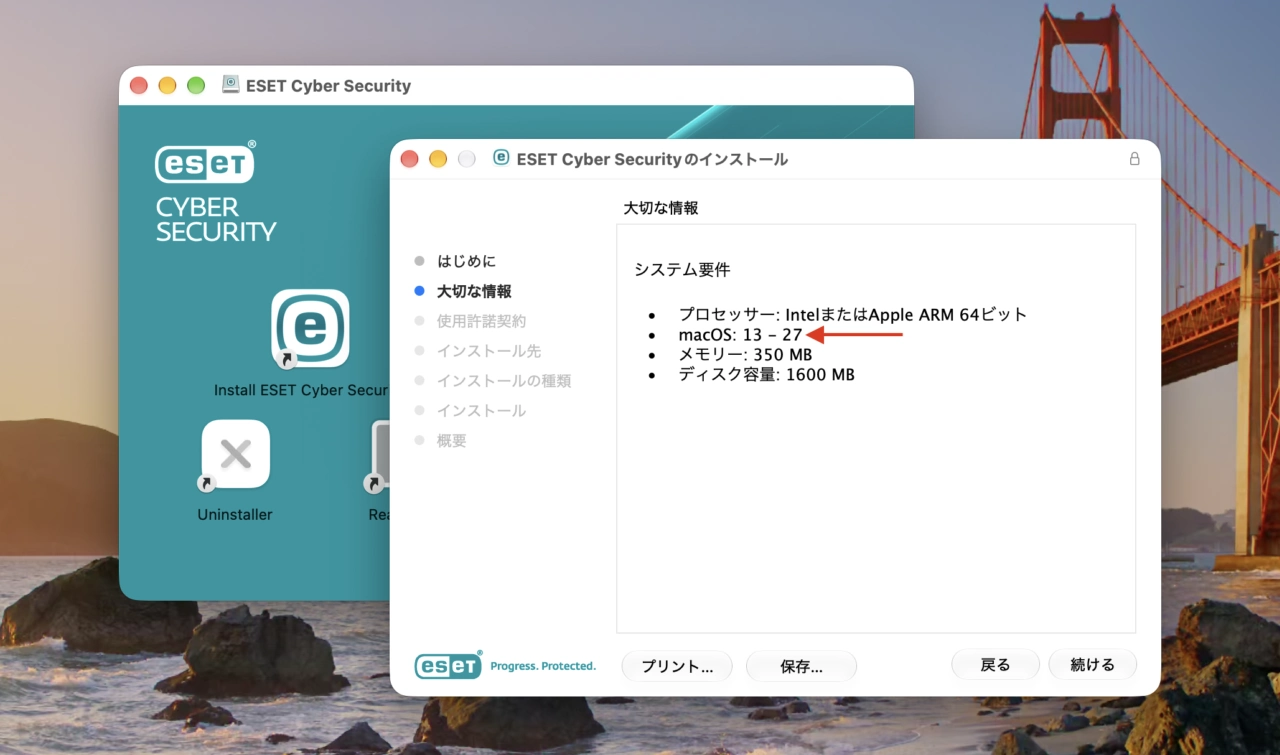This screenshot has width=1280, height=755.
Task: Minimize the ESET Cyber Security disk window
Action: click(167, 86)
